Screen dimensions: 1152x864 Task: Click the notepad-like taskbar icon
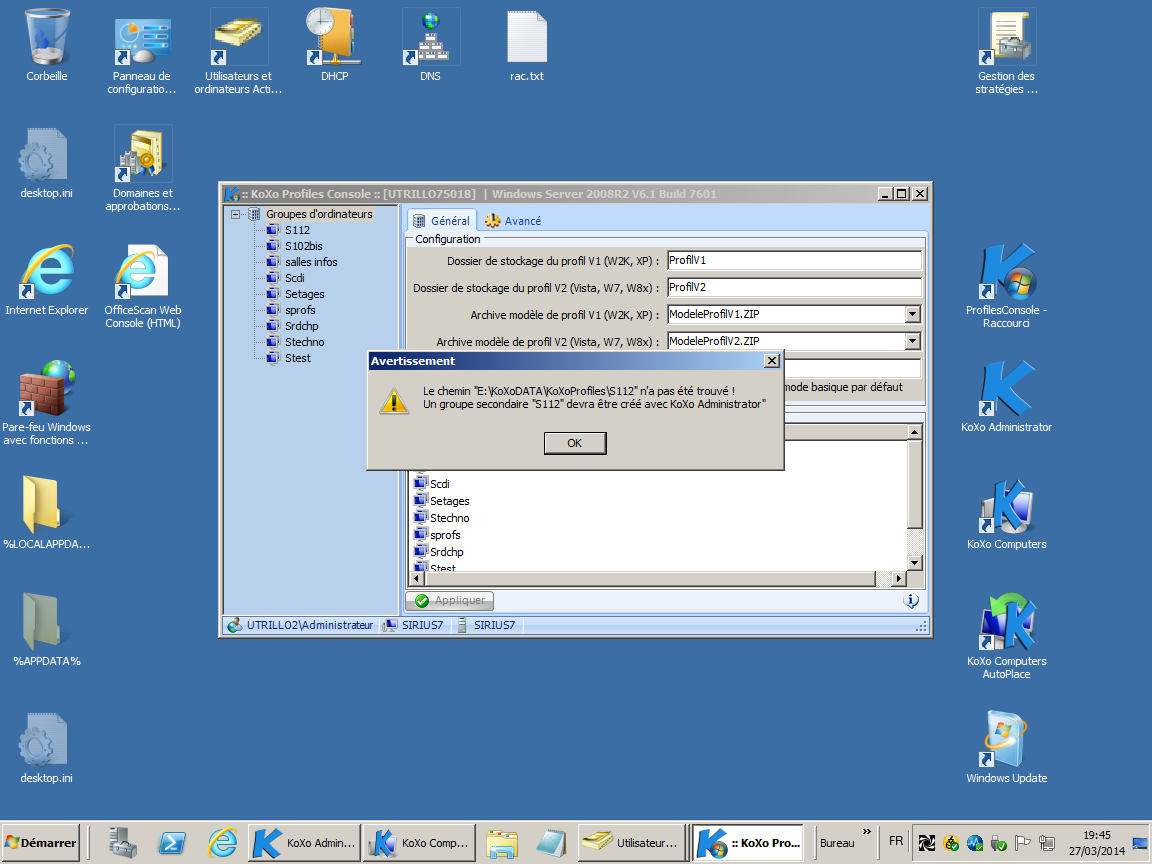point(551,843)
